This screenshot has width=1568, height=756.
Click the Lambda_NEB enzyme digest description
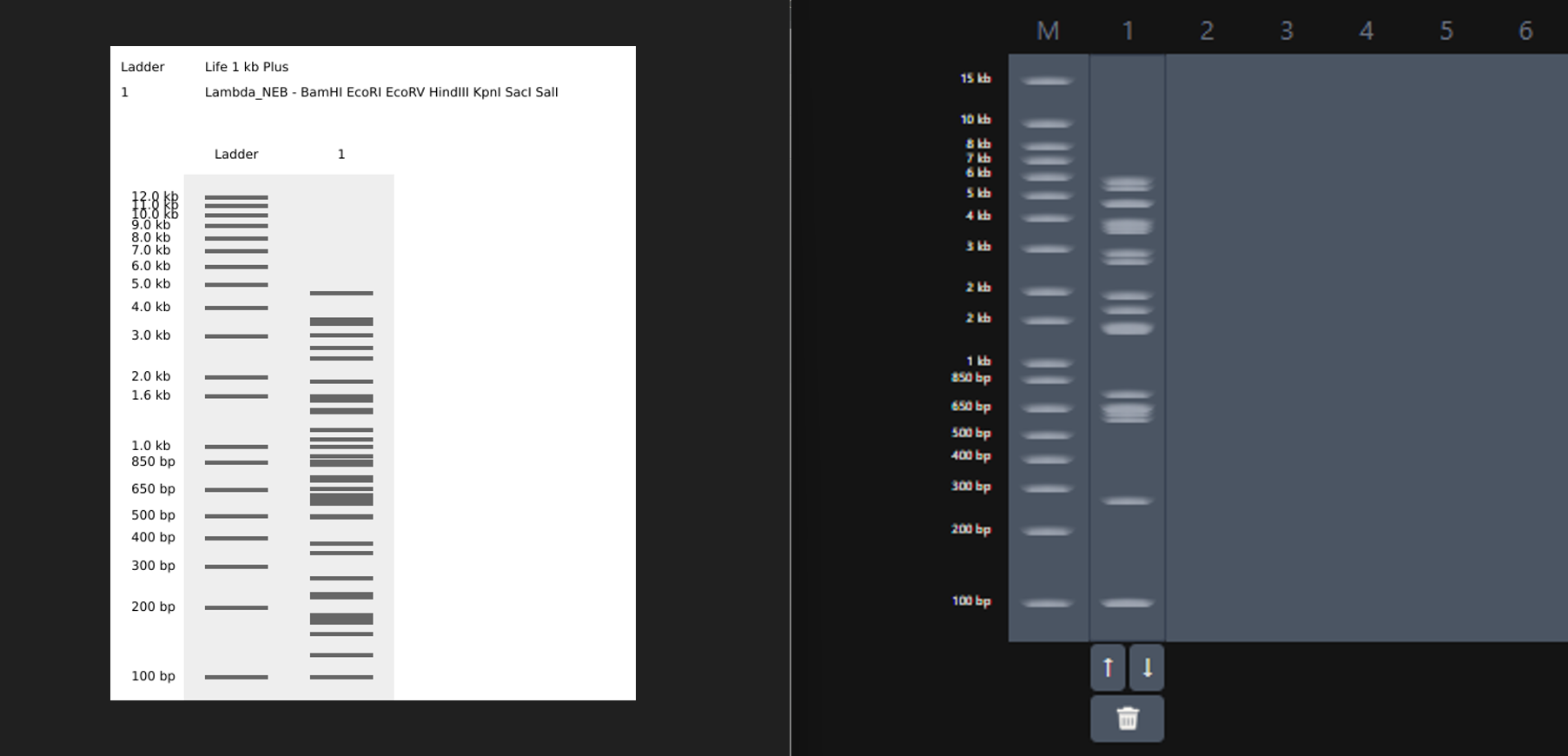[x=381, y=92]
